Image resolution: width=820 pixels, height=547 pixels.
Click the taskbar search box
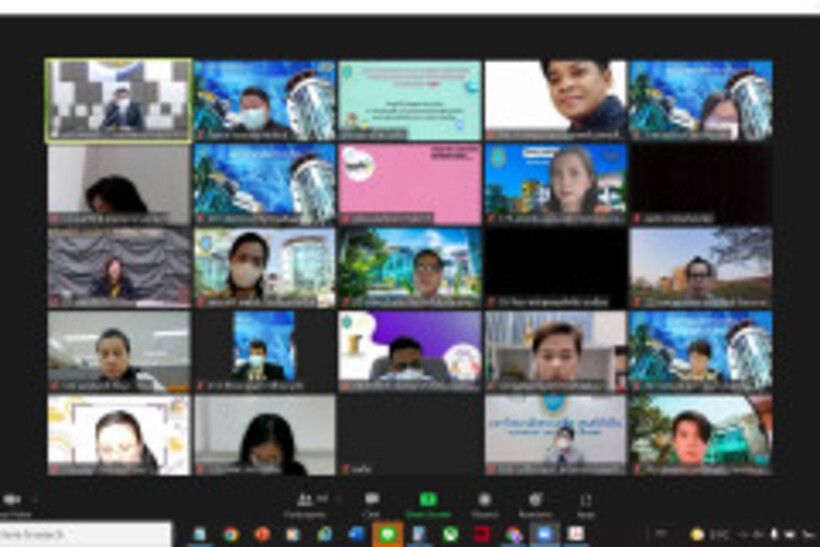85,534
